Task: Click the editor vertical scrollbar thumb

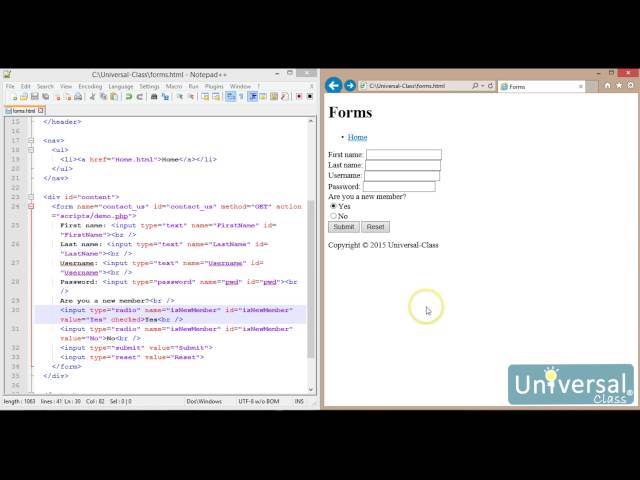Action: tap(311, 278)
